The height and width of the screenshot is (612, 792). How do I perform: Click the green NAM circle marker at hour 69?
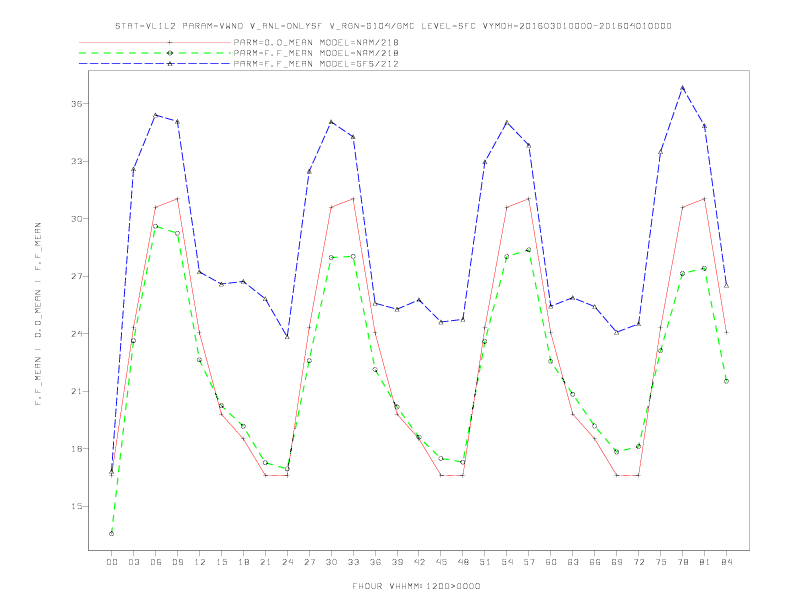coord(617,452)
